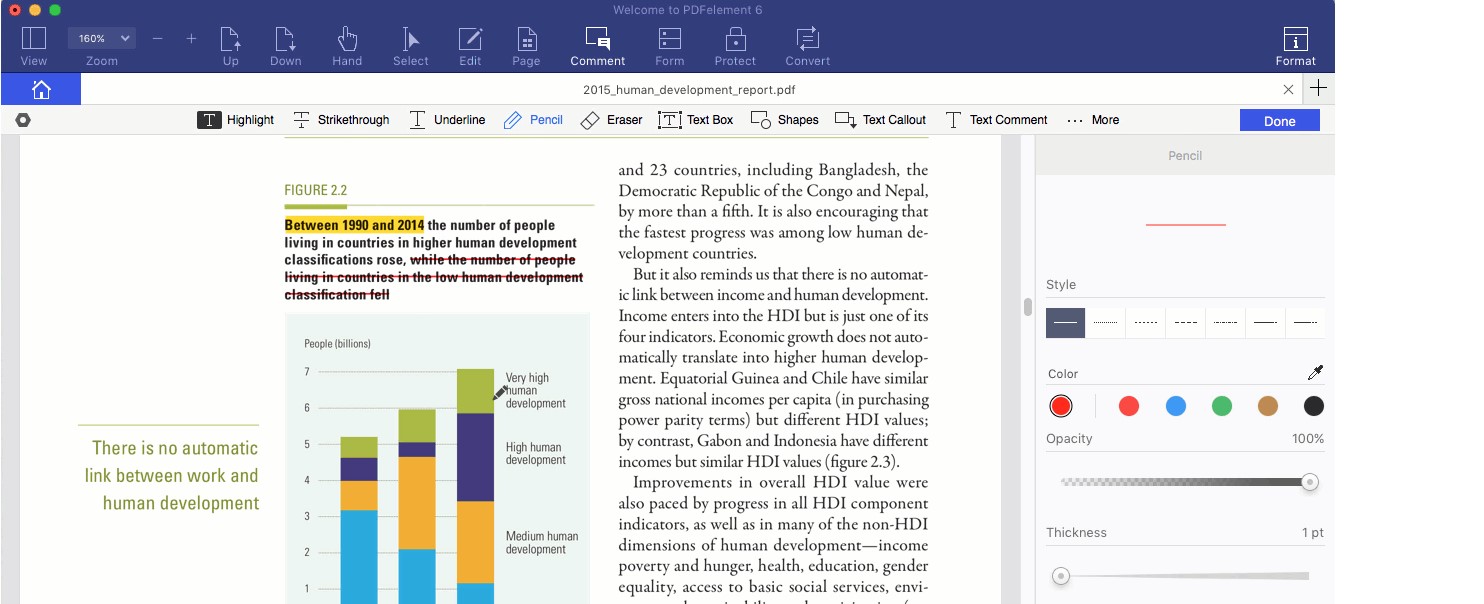This screenshot has width=1484, height=604.
Task: Select the Hand tool
Action: point(346,44)
